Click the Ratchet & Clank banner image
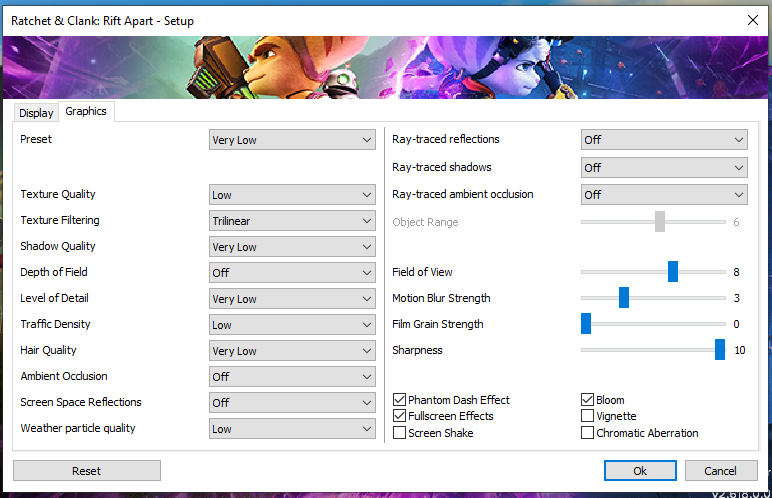This screenshot has height=498, width=772. (386, 67)
